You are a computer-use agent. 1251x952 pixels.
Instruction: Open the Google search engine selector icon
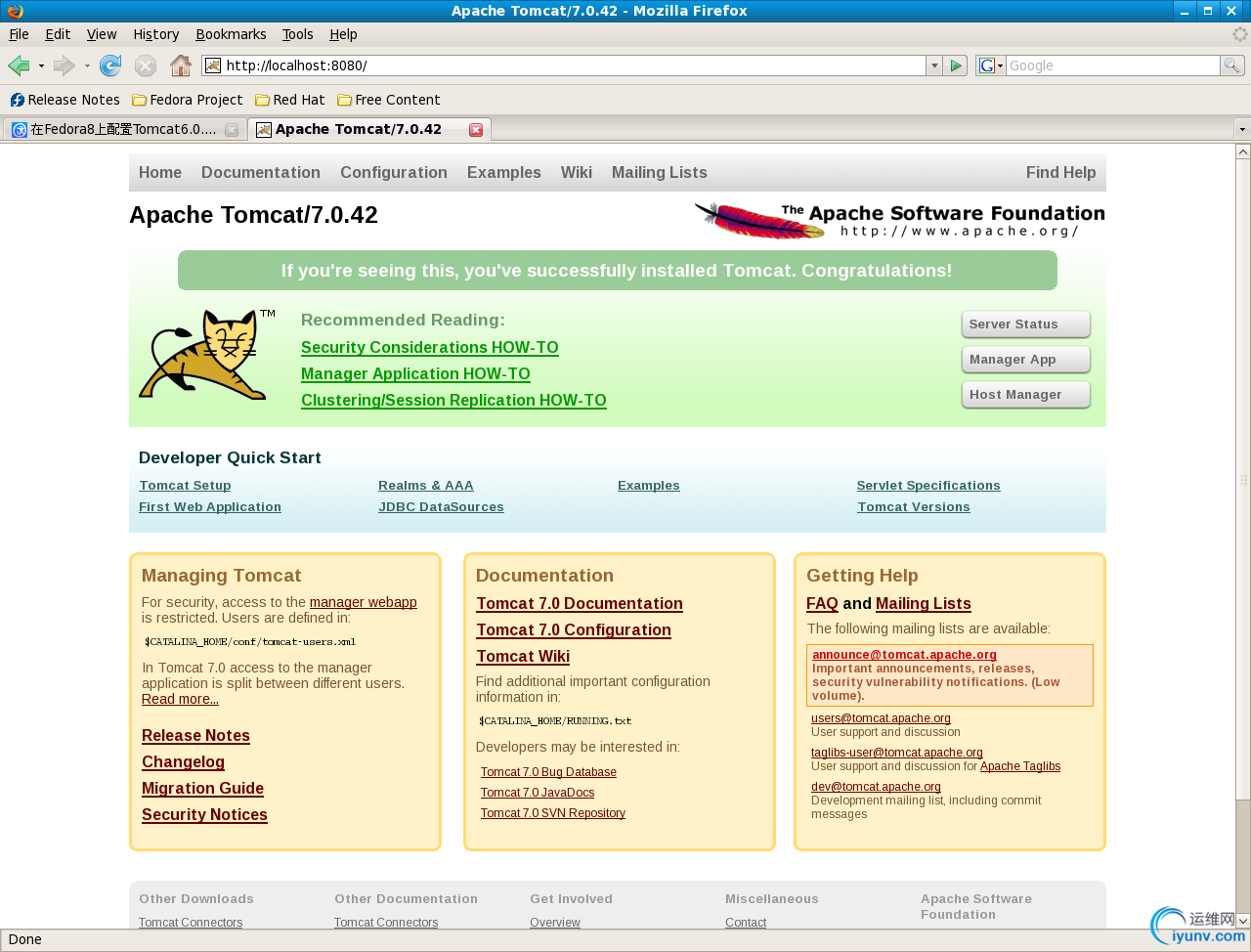coord(991,65)
